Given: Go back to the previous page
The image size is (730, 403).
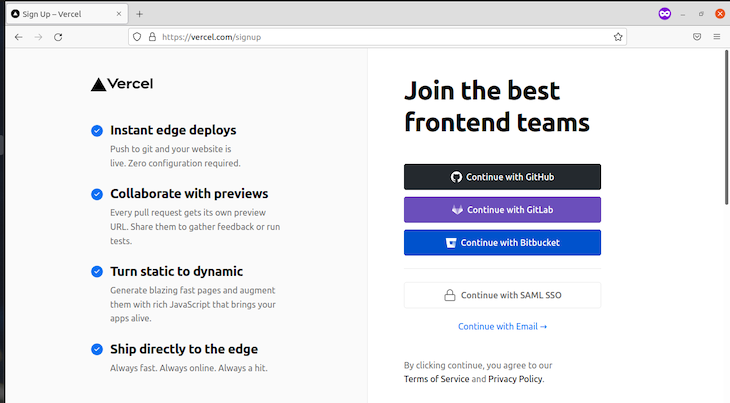Looking at the screenshot, I should coord(19,37).
